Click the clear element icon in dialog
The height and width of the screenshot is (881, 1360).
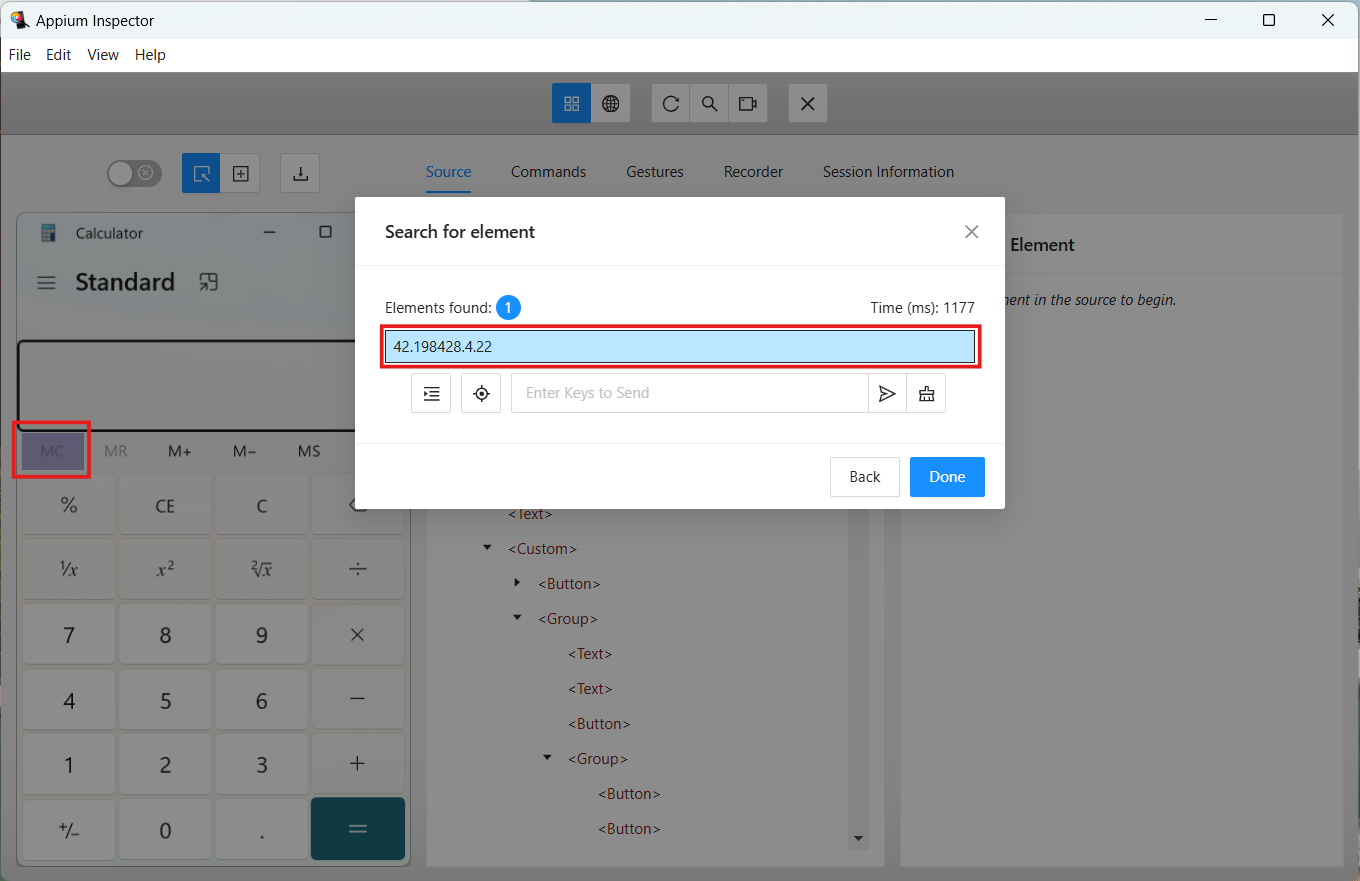point(926,393)
